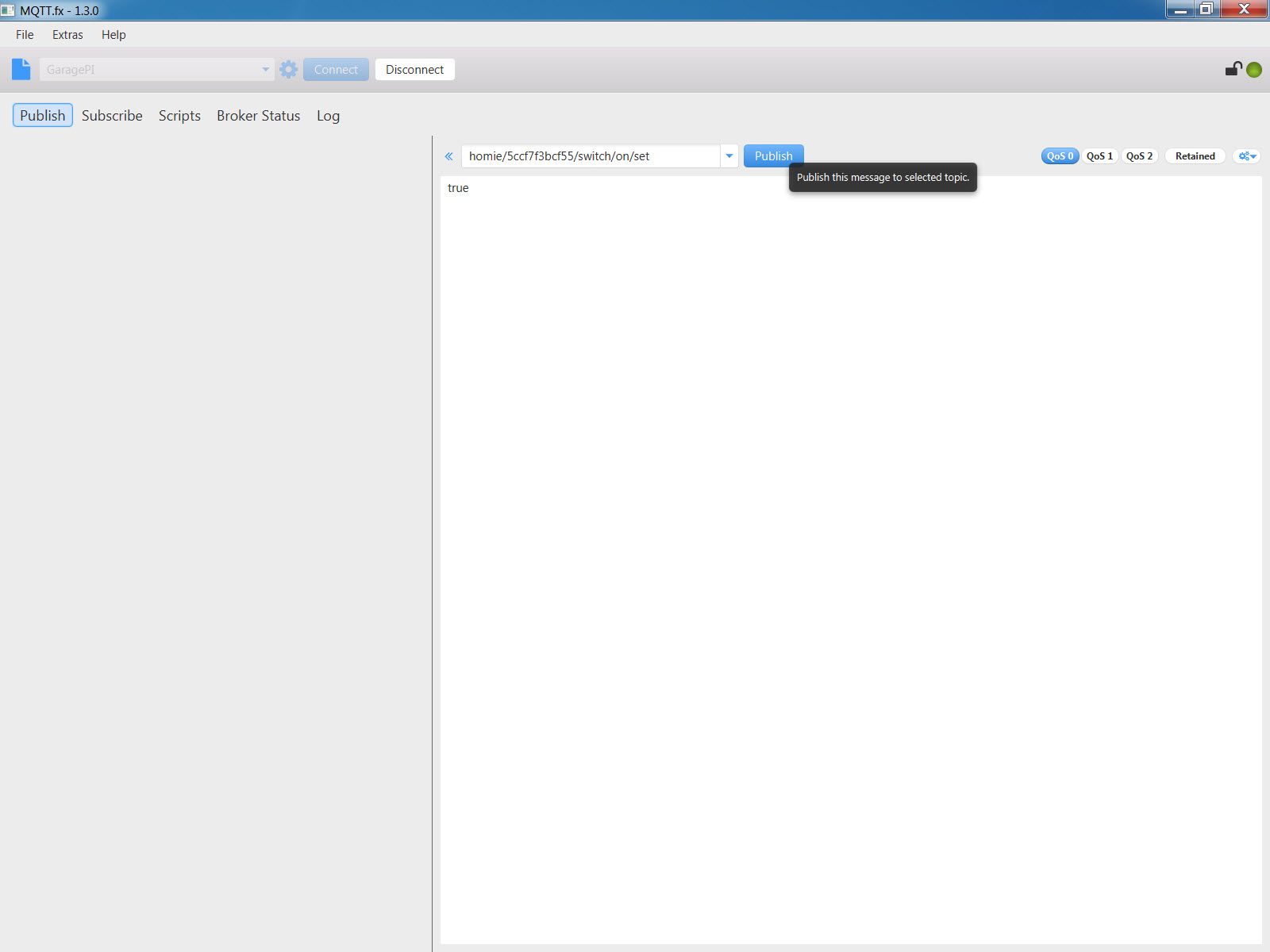Expand the topic history dropdown arrow
The width and height of the screenshot is (1270, 952).
point(729,155)
